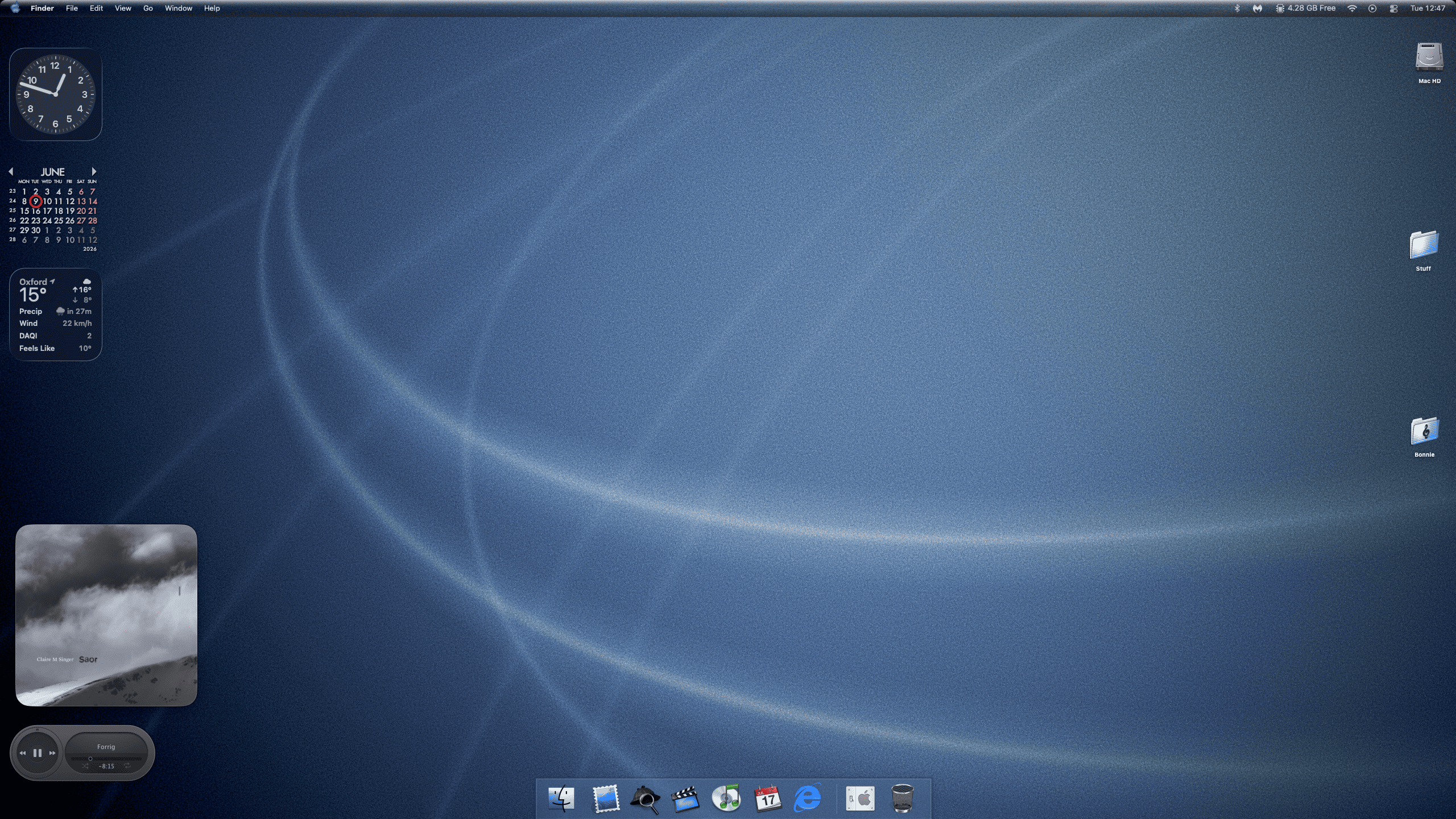
Task: Go to next month in calendar widget
Action: tap(94, 171)
